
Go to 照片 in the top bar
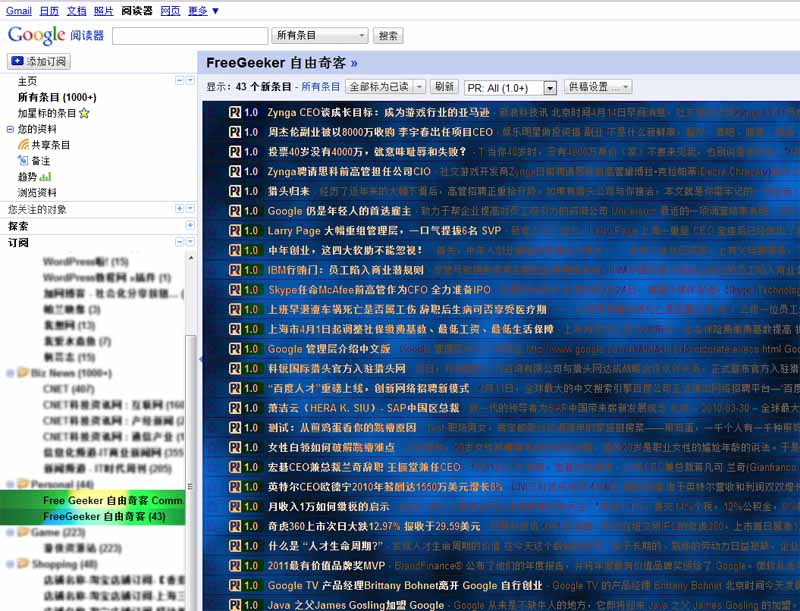pyautogui.click(x=104, y=11)
